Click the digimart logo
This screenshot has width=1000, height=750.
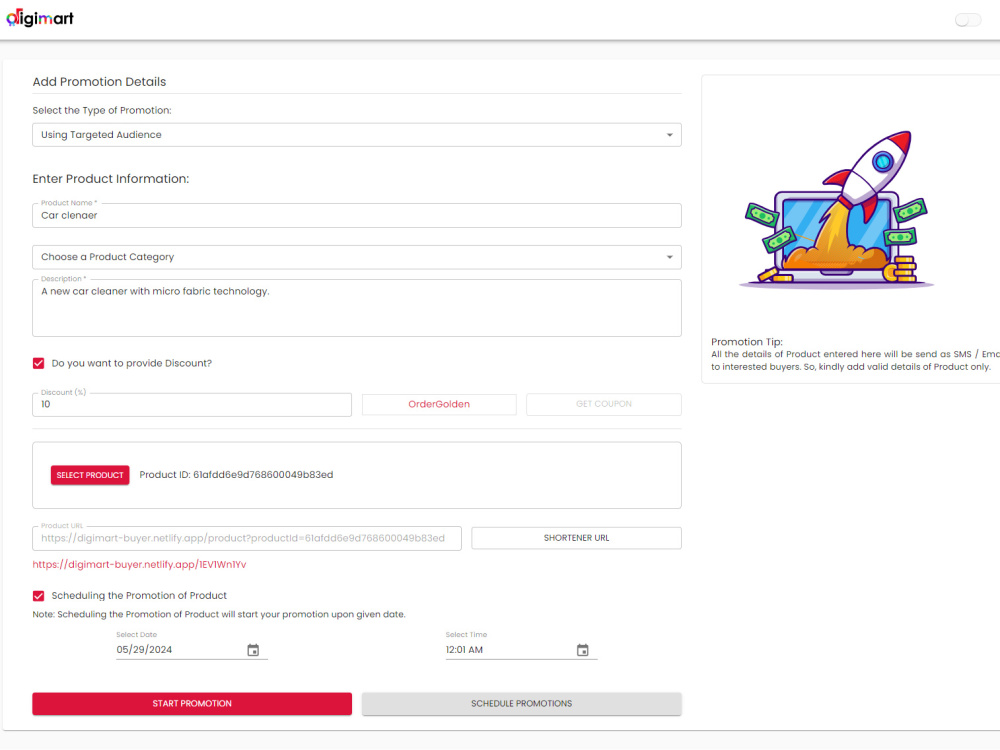pyautogui.click(x=40, y=18)
